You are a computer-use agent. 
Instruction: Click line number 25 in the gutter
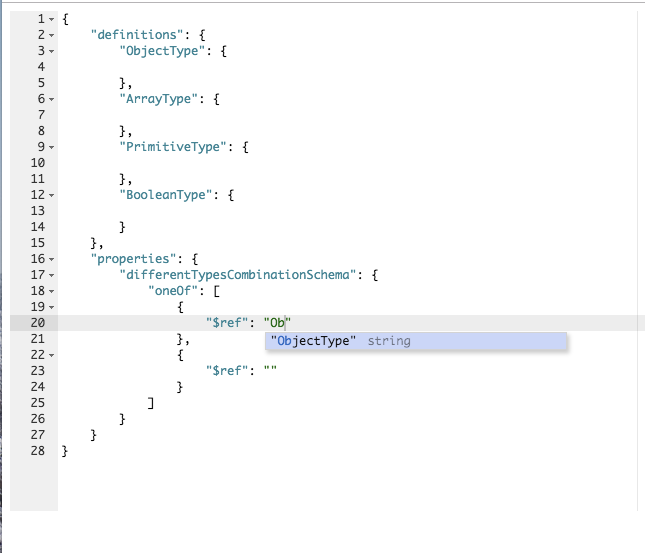point(38,403)
